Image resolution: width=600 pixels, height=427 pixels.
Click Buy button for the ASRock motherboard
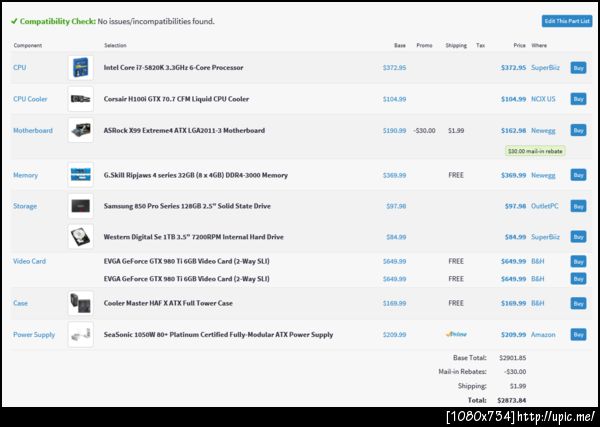[x=578, y=130]
